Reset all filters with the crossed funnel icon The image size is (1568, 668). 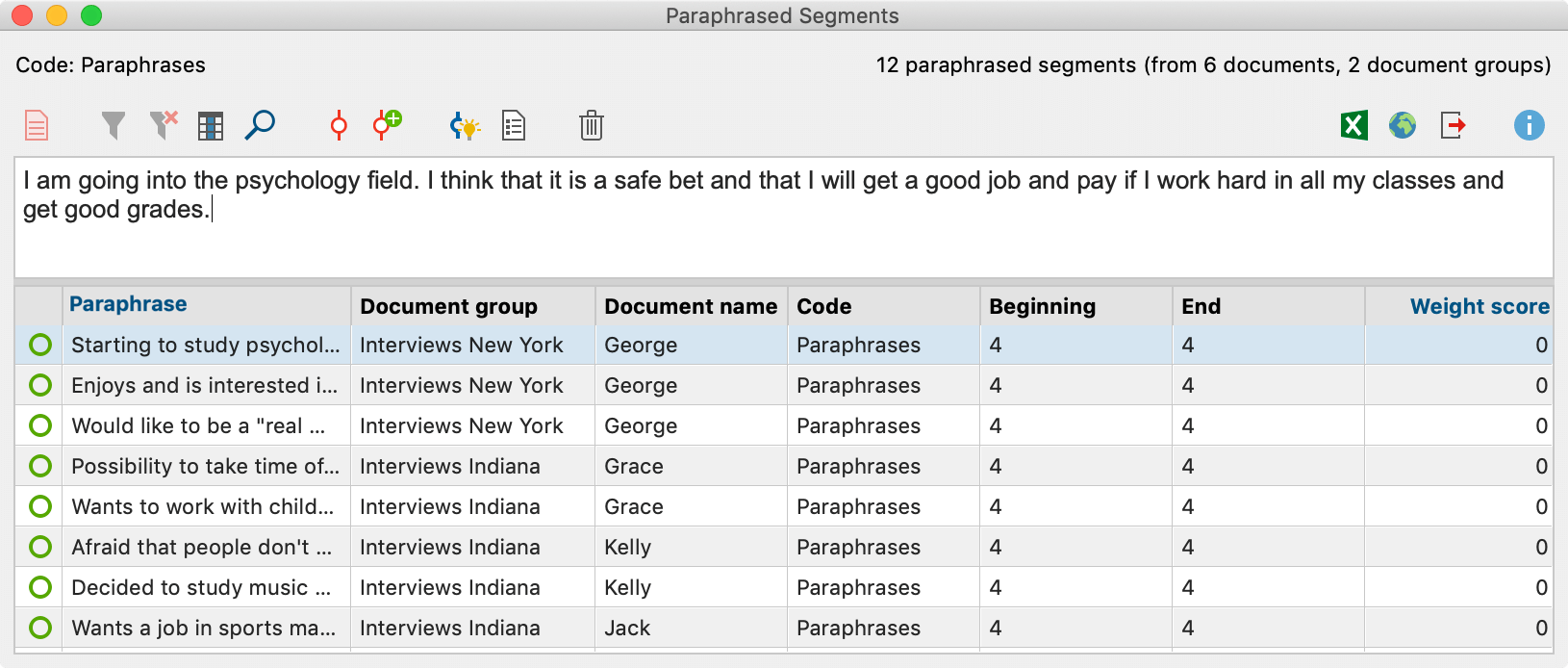[164, 125]
